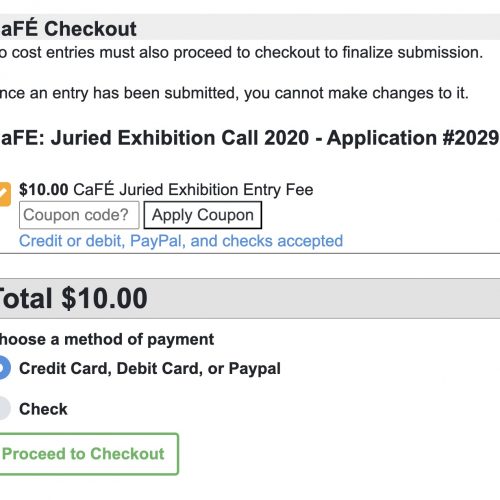Open the Credit or debit, PayPal, checks link
Screen dimensions: 500x500
[x=181, y=241]
